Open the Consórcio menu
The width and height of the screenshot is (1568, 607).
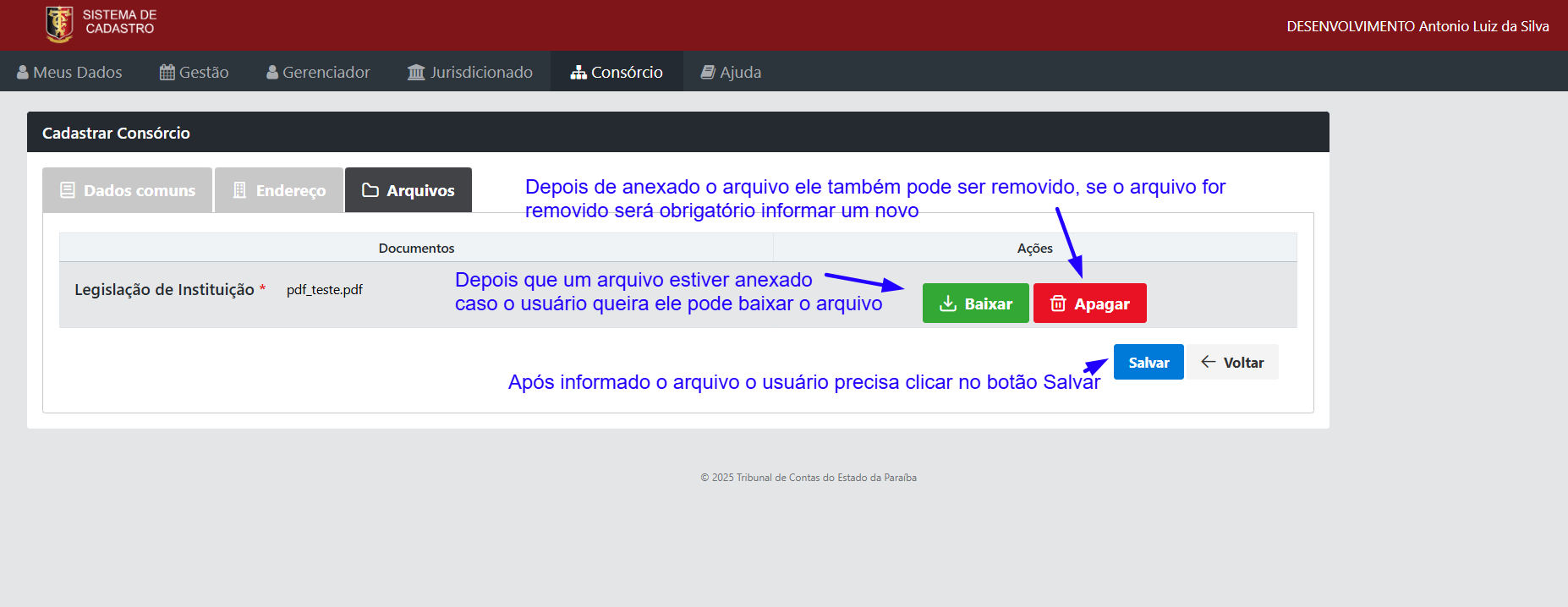(617, 72)
